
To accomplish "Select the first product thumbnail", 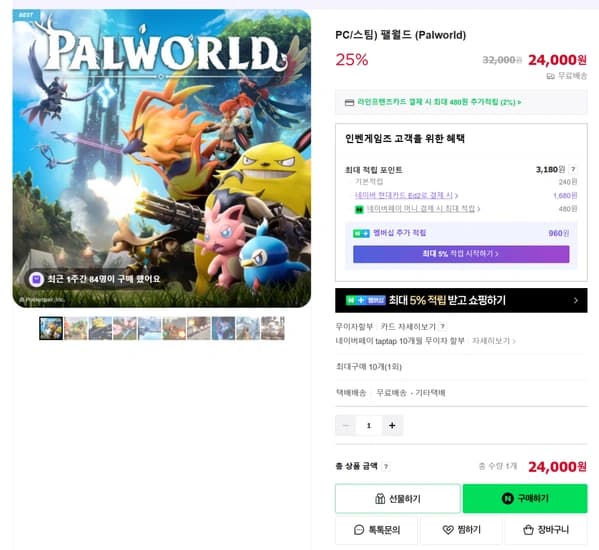I will (51, 328).
